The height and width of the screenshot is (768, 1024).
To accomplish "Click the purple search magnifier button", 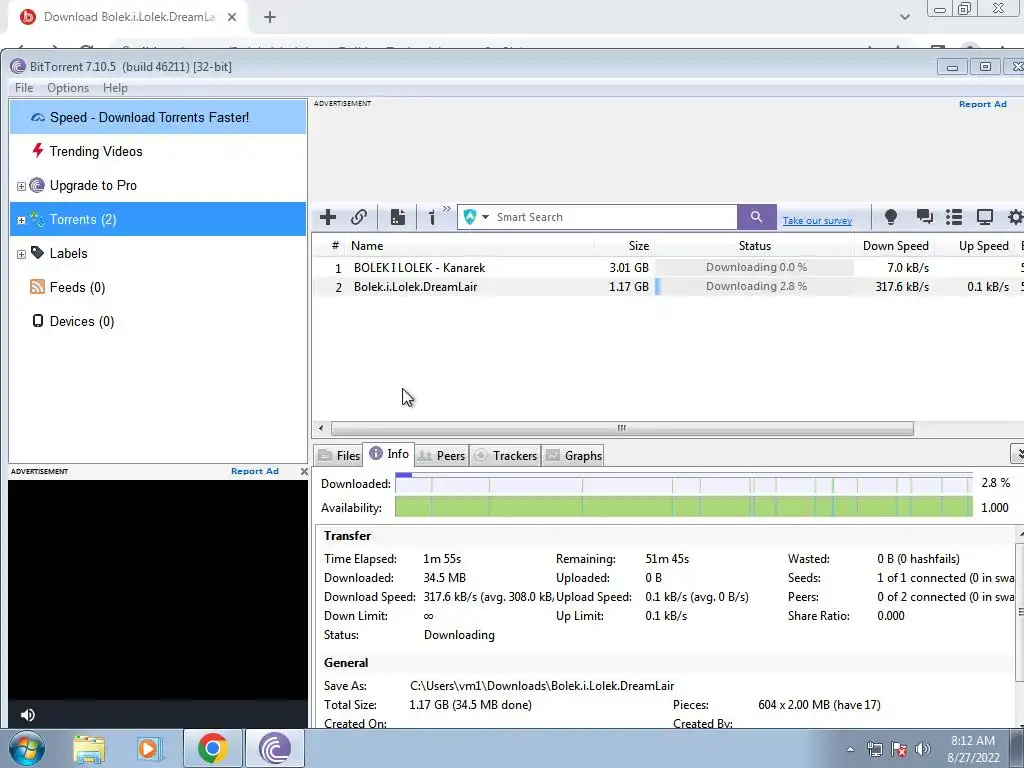I will 756,217.
